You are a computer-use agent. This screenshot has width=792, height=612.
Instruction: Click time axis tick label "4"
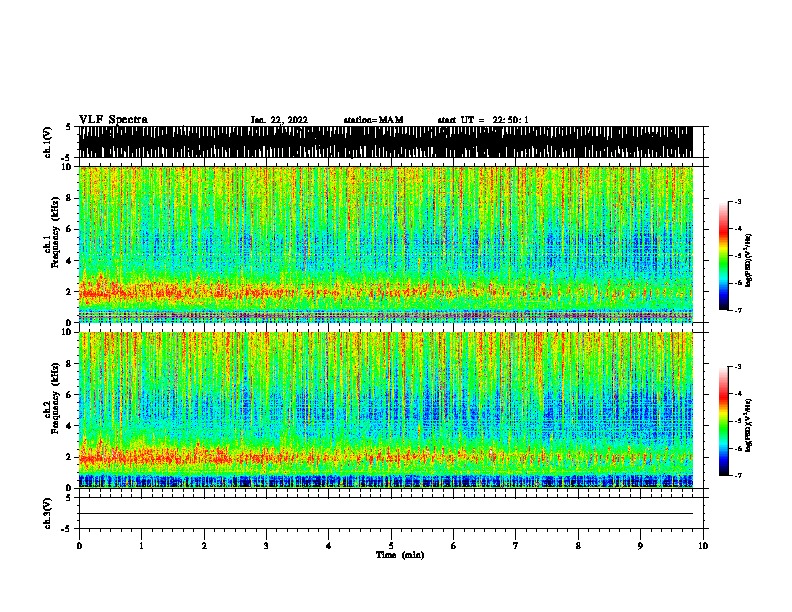pos(328,546)
